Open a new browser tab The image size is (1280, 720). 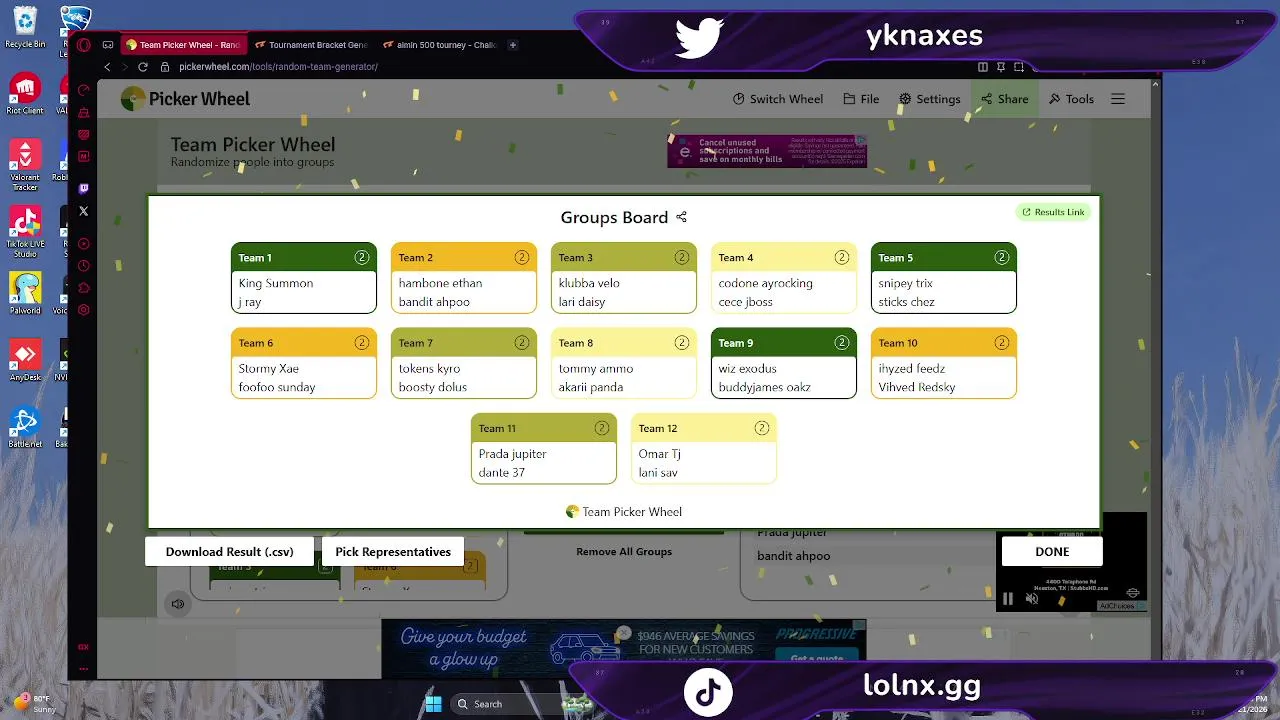coord(513,45)
